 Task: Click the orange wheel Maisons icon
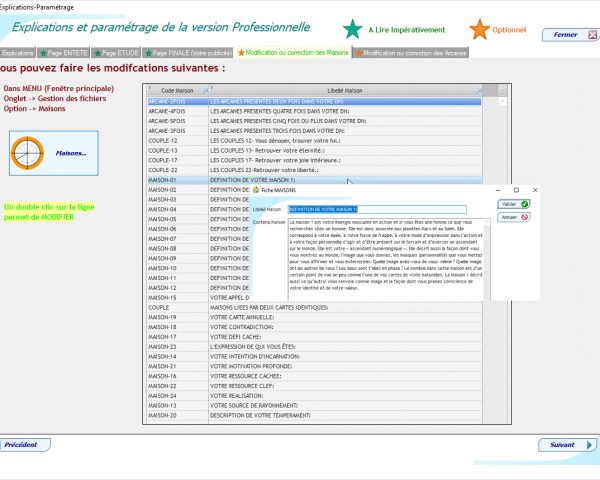[x=27, y=153]
